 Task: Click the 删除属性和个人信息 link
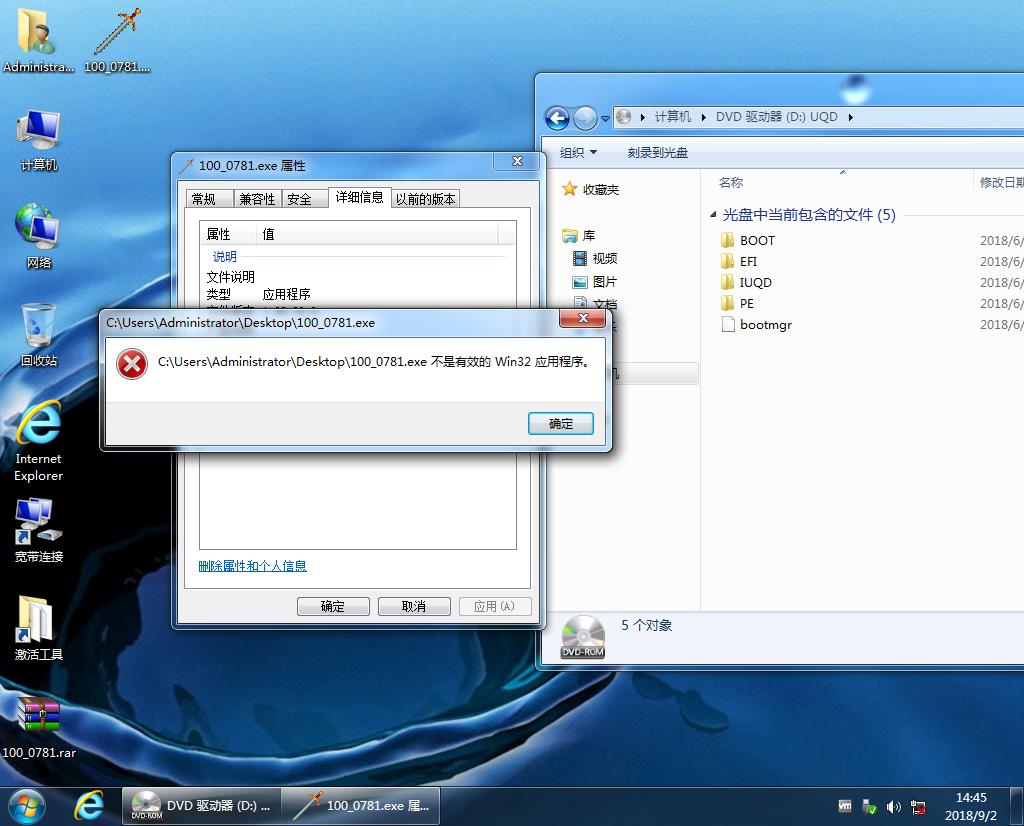253,566
